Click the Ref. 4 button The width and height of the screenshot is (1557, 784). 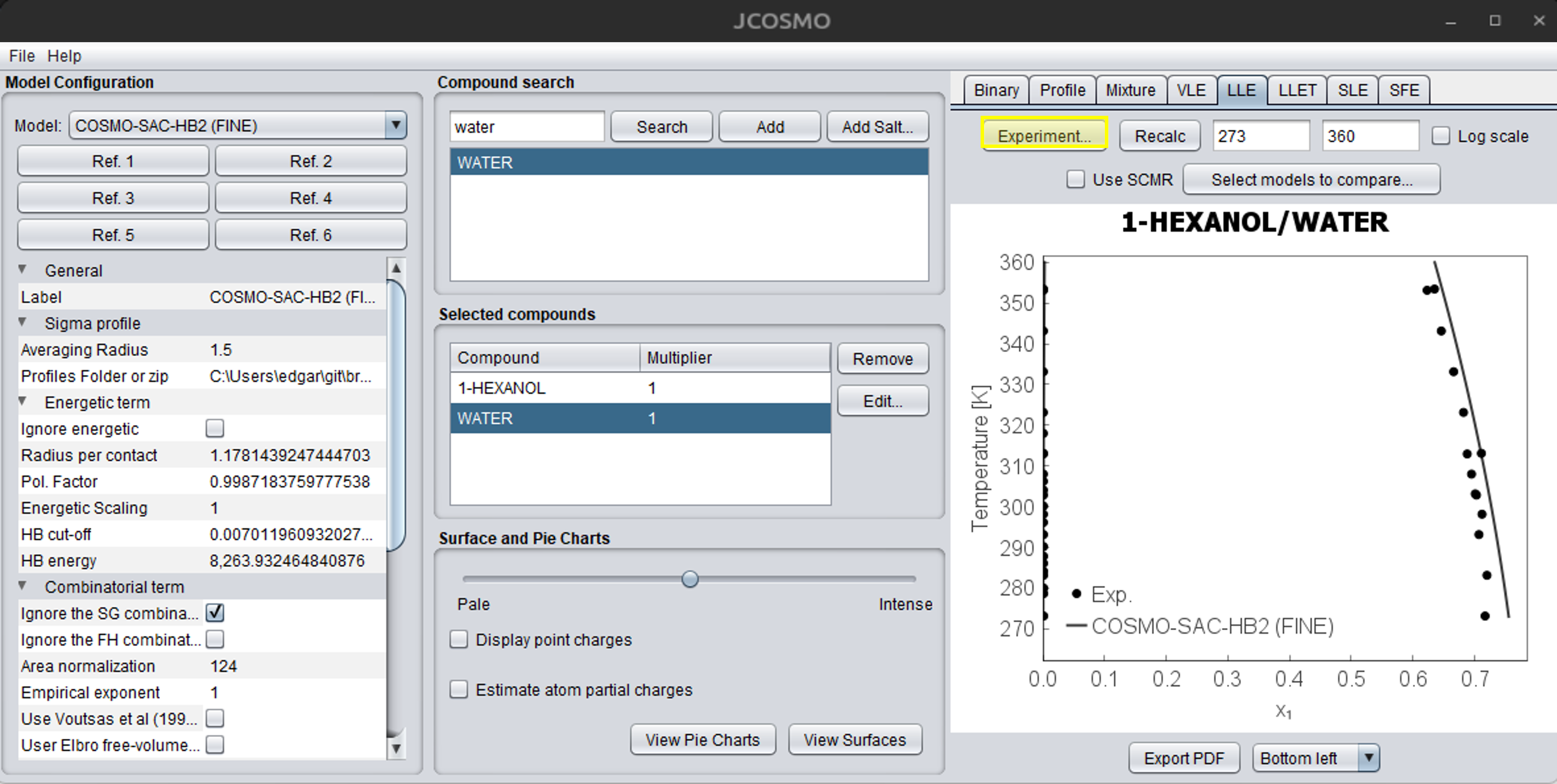pyautogui.click(x=311, y=198)
